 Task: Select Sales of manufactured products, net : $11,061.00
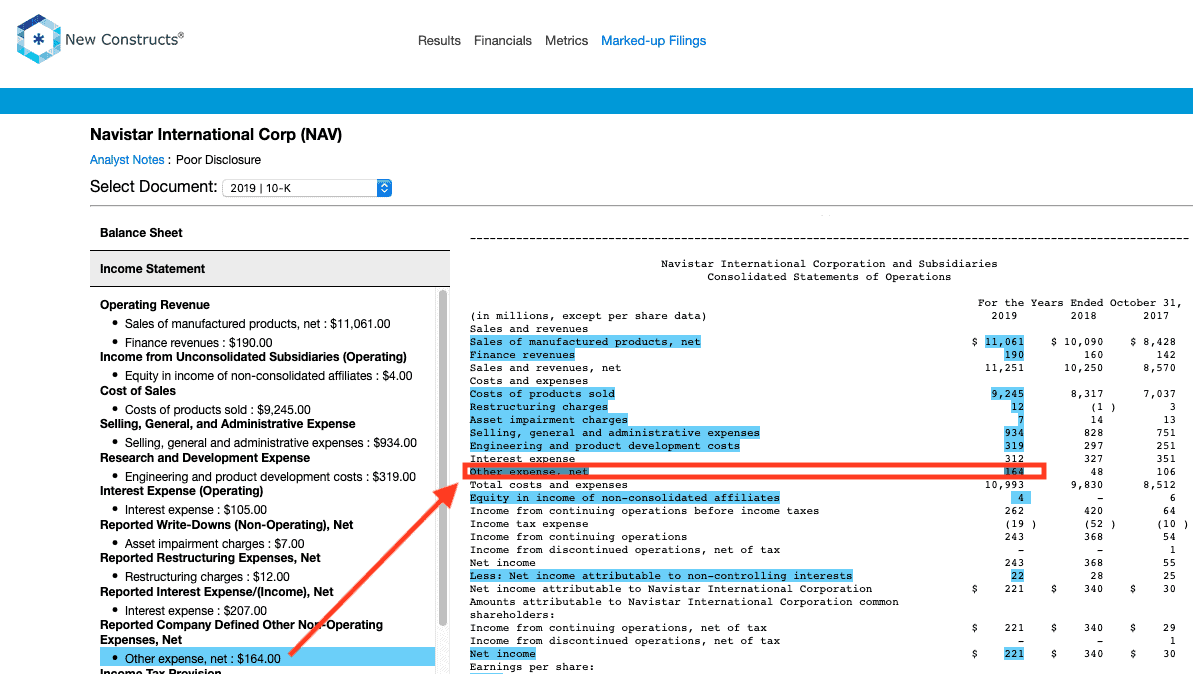click(257, 323)
